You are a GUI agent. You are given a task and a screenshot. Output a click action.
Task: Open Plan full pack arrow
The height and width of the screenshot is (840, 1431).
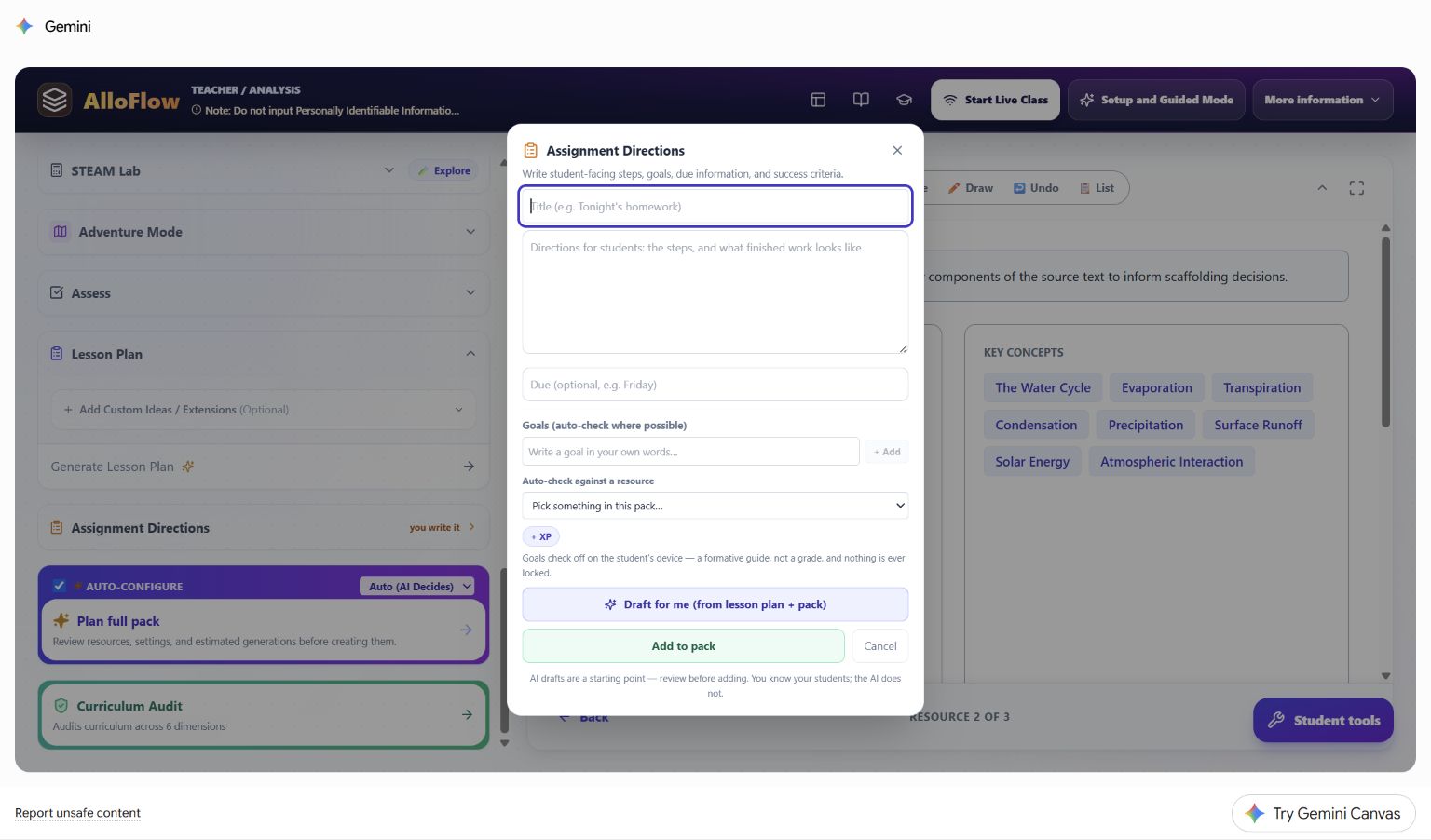466,630
